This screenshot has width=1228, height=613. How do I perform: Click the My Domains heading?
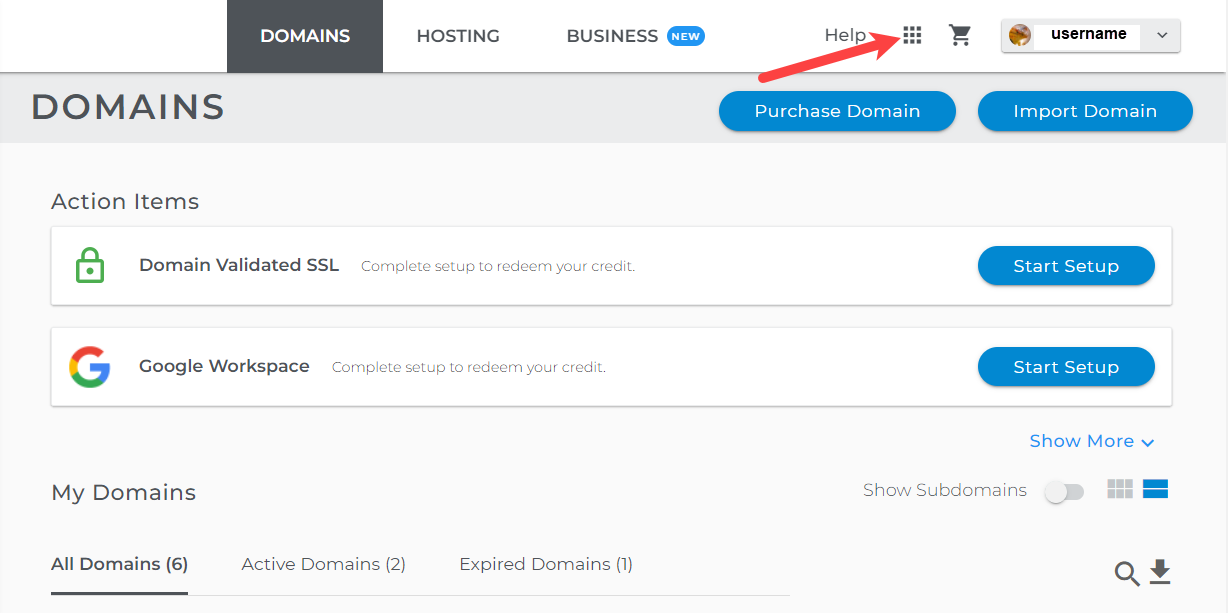pyautogui.click(x=124, y=492)
